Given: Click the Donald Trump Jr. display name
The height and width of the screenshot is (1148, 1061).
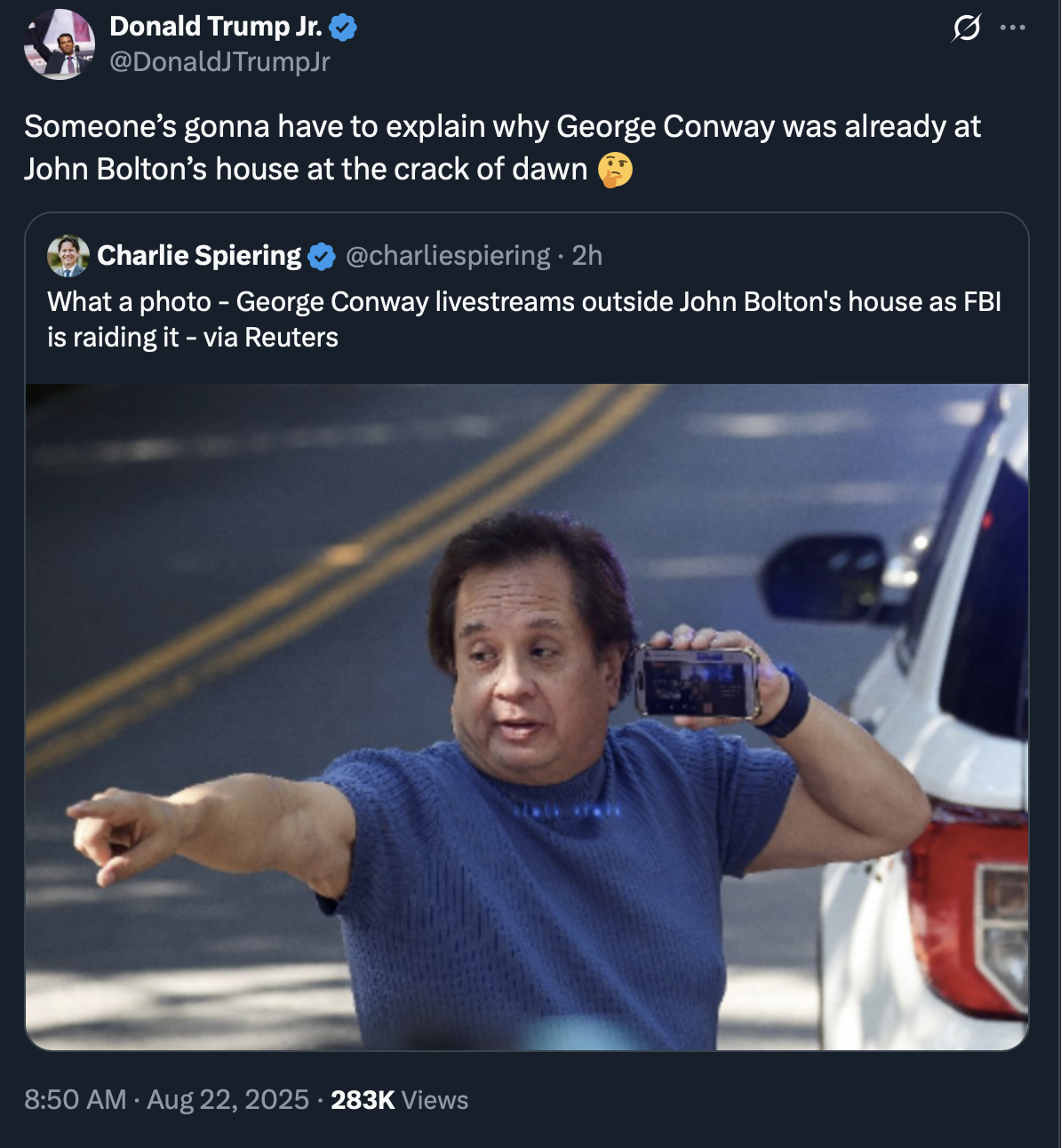Looking at the screenshot, I should tap(216, 27).
